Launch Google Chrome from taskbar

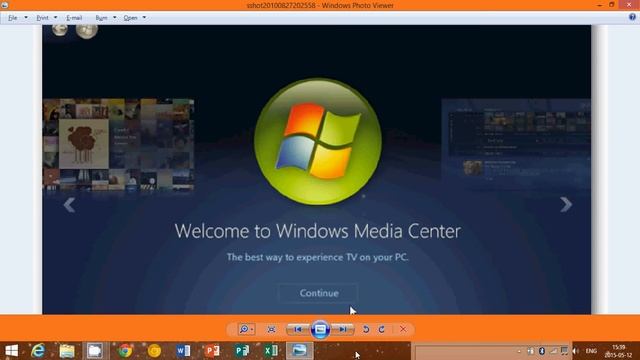click(125, 351)
